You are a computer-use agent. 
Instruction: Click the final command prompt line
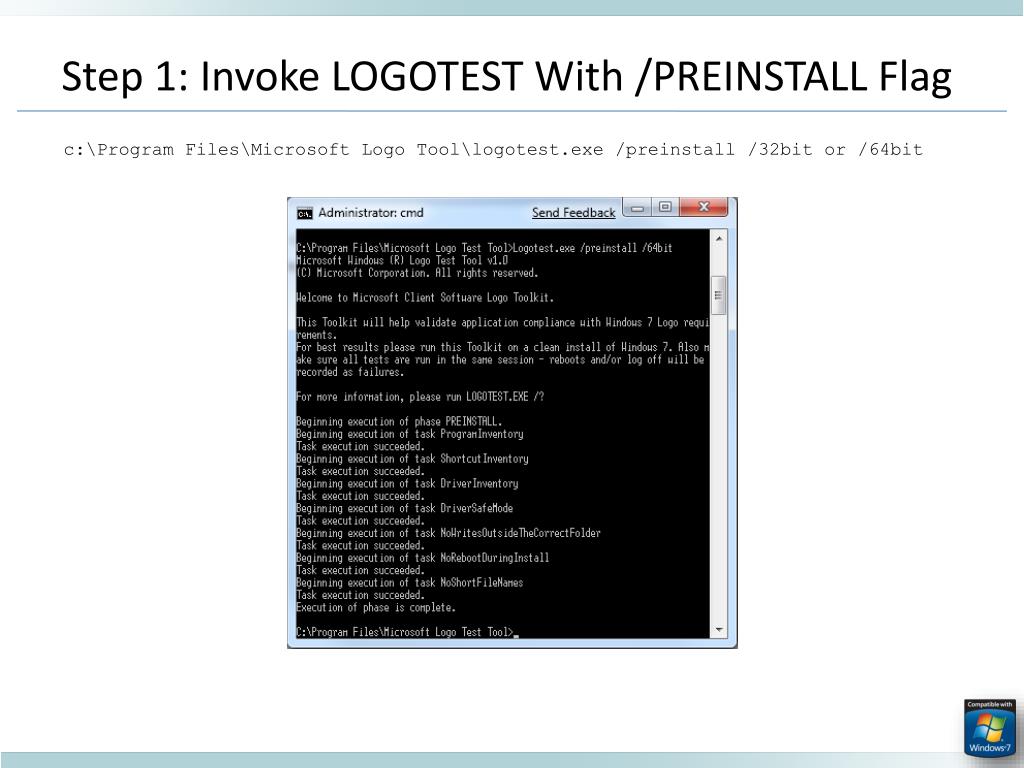click(x=407, y=632)
